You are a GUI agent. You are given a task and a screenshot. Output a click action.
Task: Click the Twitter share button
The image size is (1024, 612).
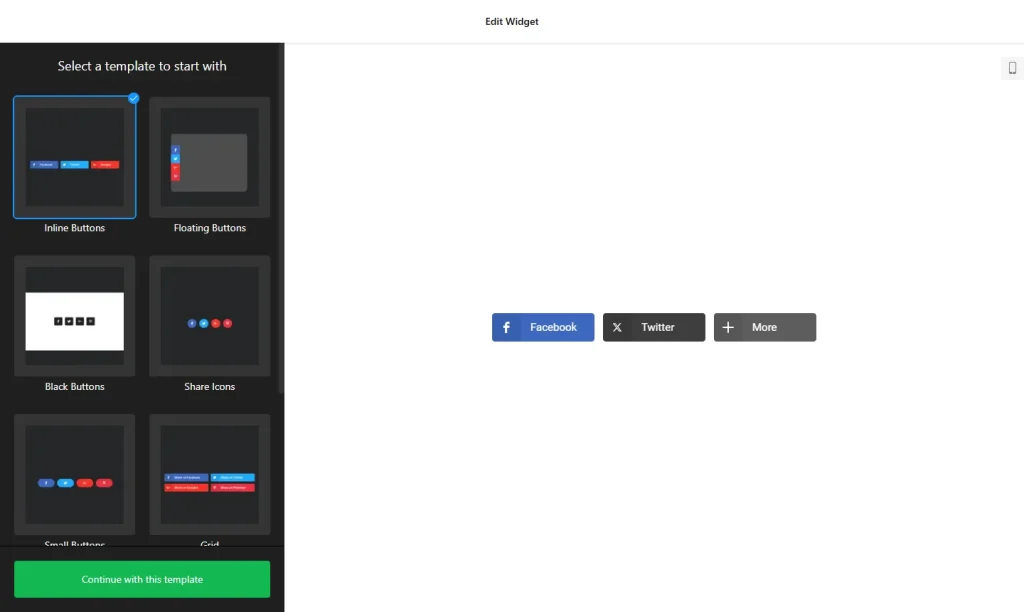point(654,327)
